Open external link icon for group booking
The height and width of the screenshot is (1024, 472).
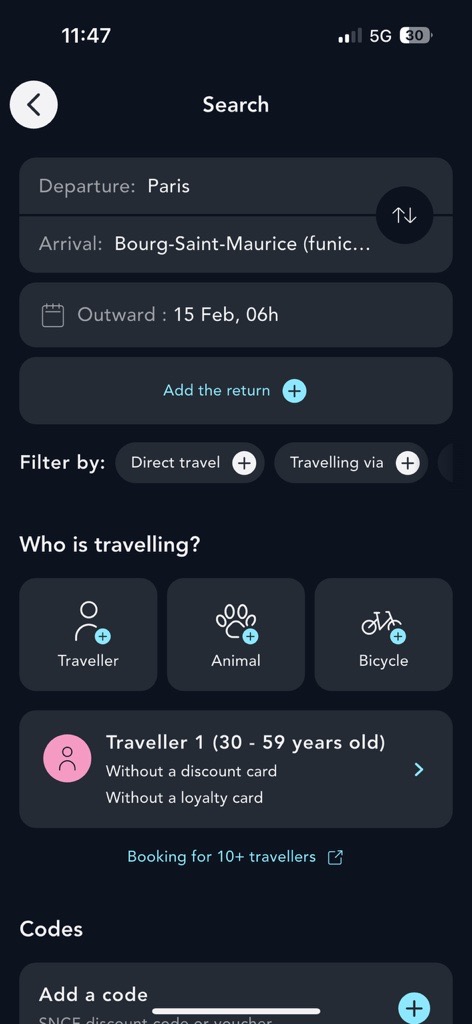coord(335,857)
